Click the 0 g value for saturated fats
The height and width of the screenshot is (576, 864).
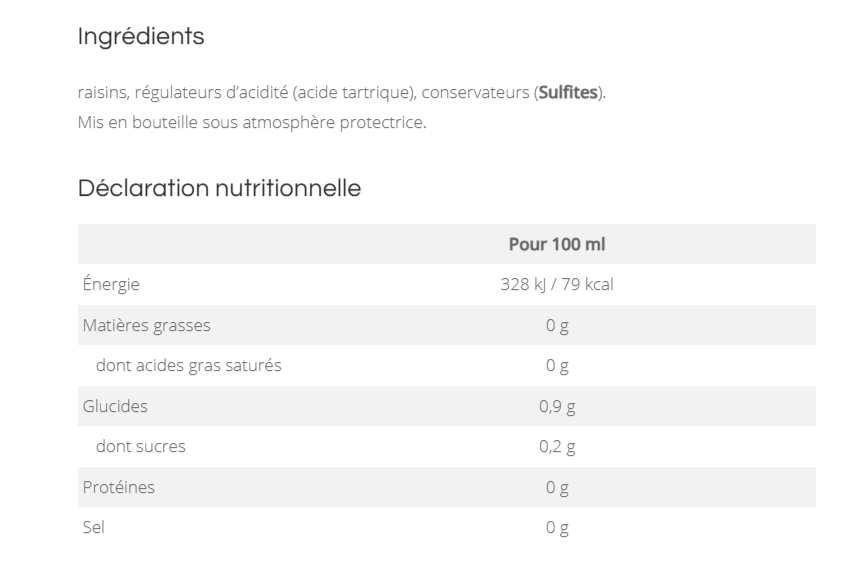click(557, 366)
